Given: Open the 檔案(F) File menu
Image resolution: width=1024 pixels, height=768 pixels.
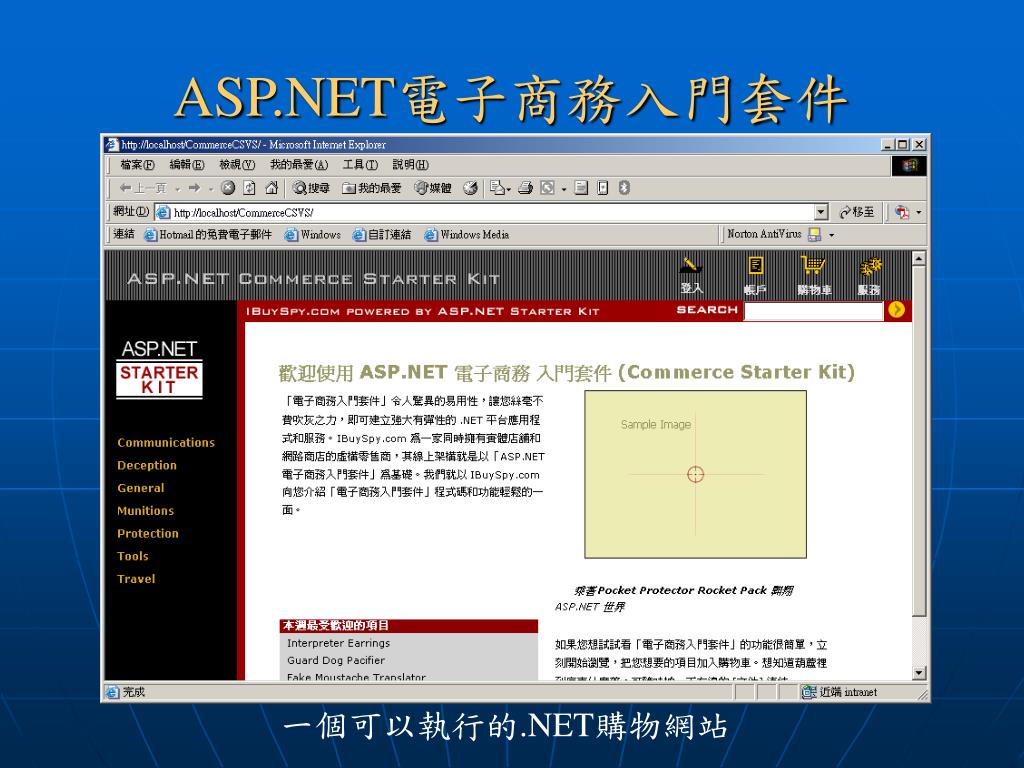Looking at the screenshot, I should (137, 165).
